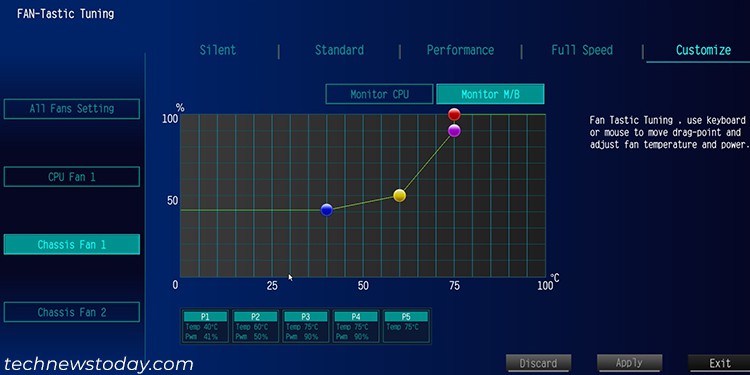The width and height of the screenshot is (750, 375).
Task: Select Chassis Fan 1
Action: tap(72, 244)
